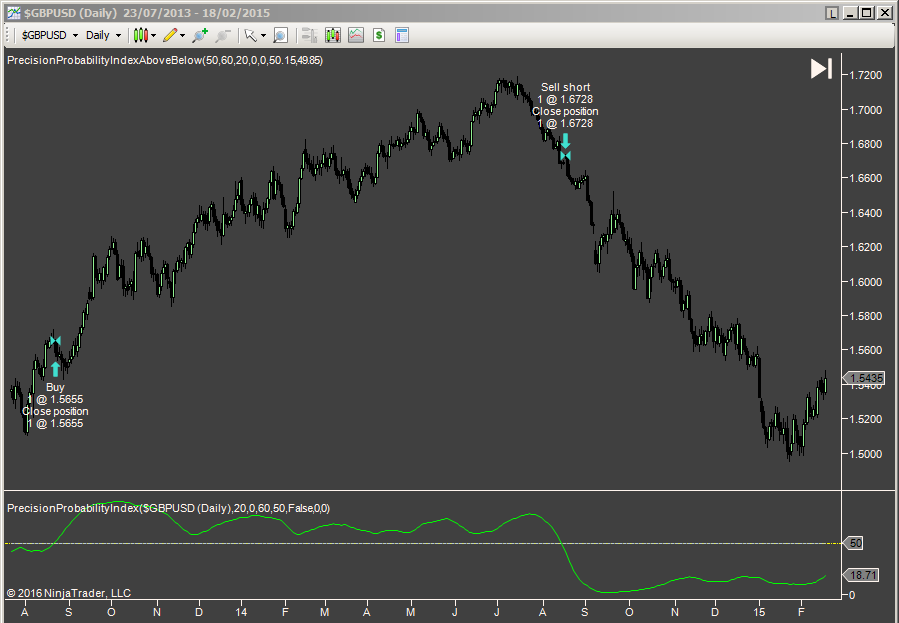899x623 pixels.
Task: Click the chart trader panel icon
Action: coord(310,36)
